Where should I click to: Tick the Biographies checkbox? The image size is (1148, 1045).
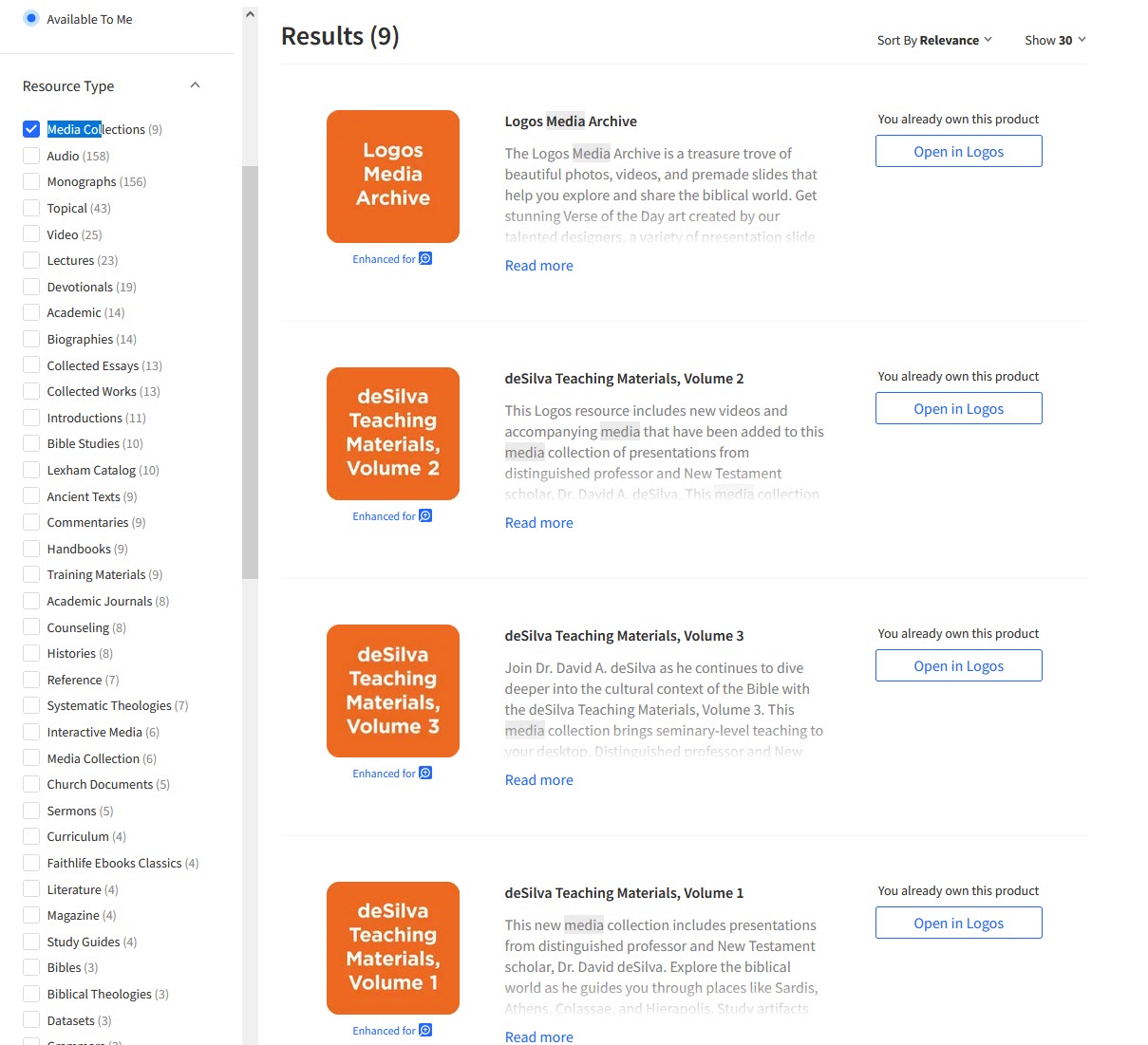[x=31, y=339]
